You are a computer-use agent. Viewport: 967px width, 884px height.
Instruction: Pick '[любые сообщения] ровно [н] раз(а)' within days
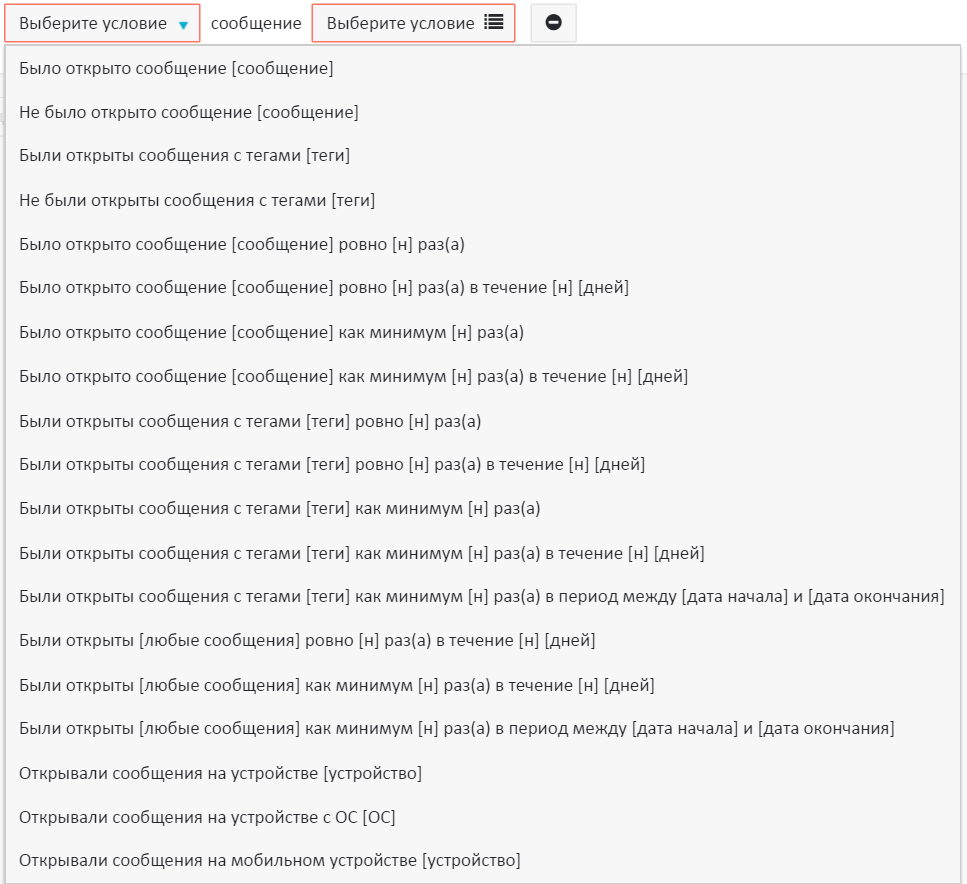click(307, 641)
